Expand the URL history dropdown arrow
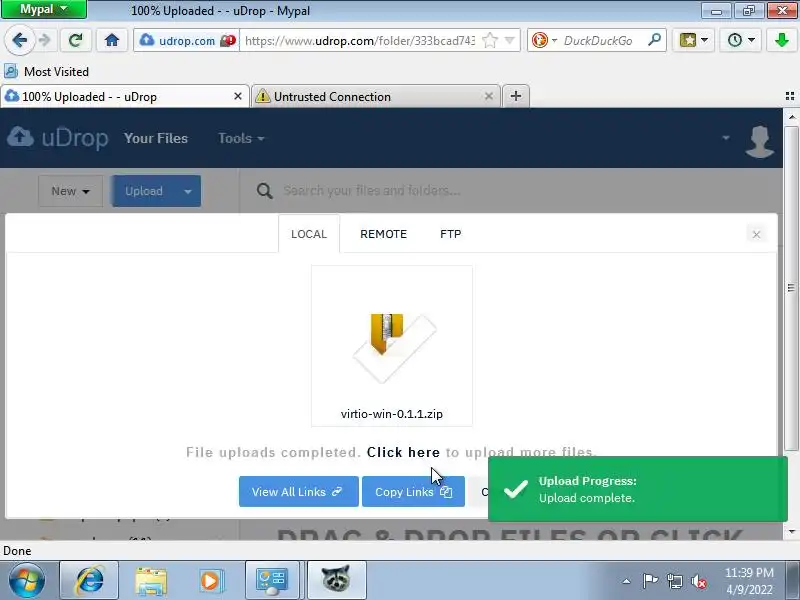The image size is (800, 600). point(509,40)
